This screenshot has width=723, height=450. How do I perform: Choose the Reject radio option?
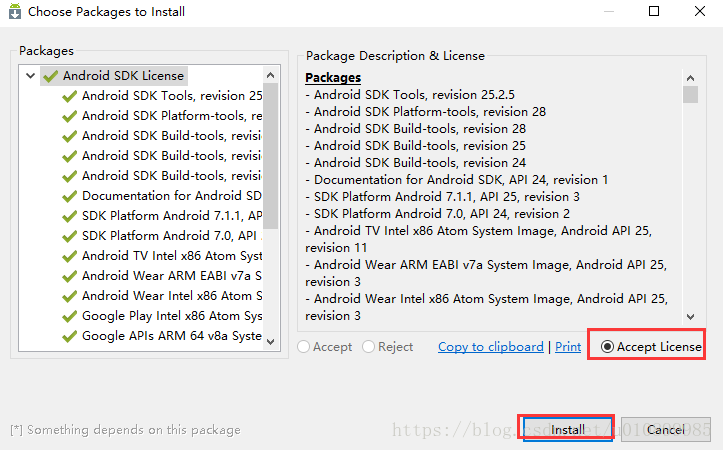[369, 347]
